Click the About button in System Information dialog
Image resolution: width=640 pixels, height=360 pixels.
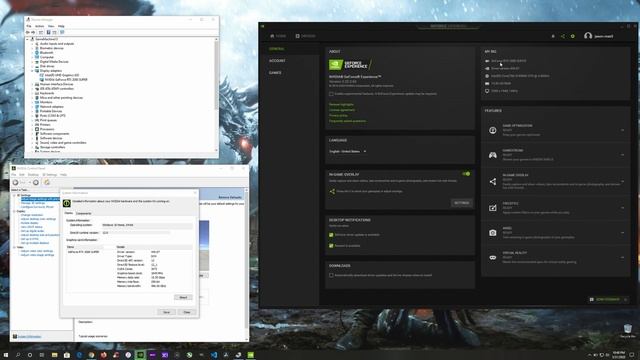tap(183, 298)
